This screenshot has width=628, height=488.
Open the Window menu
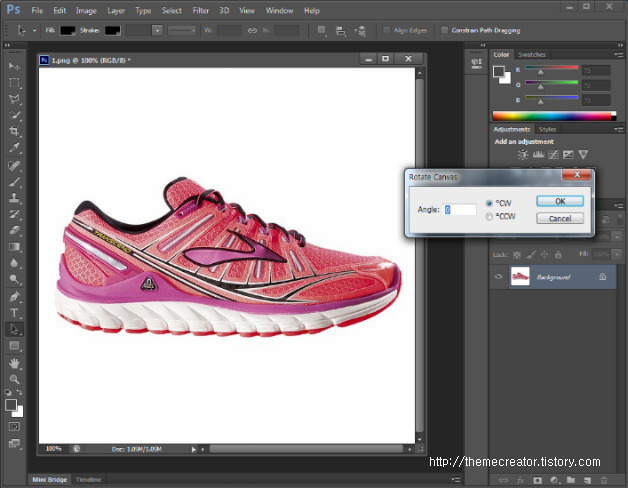click(x=279, y=11)
